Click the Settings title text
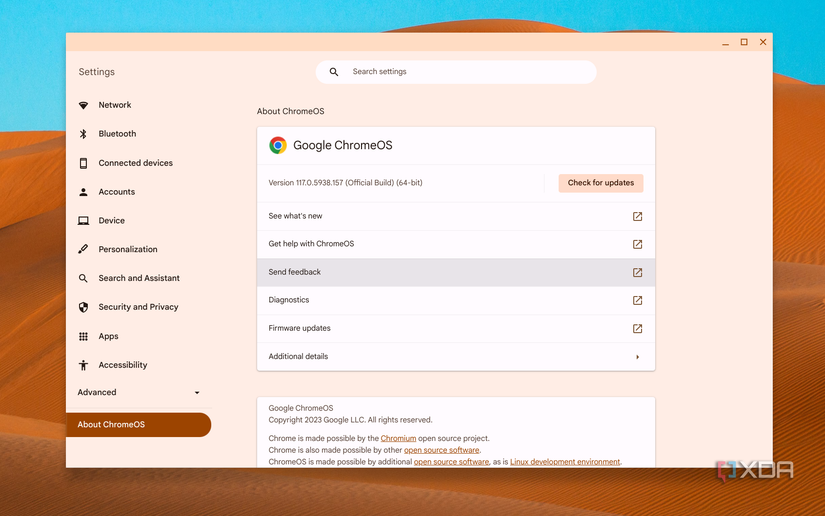825x516 pixels. (96, 72)
